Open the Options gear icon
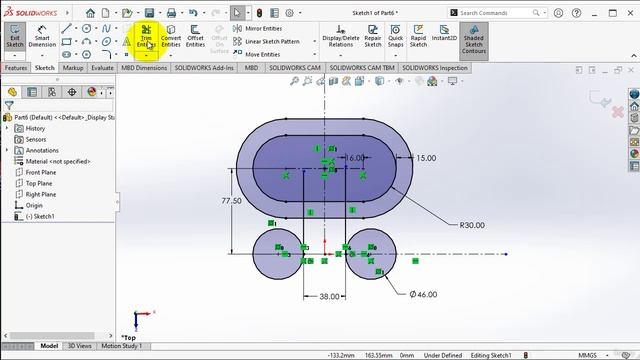Screen dimensions: 640x360 (x=289, y=13)
